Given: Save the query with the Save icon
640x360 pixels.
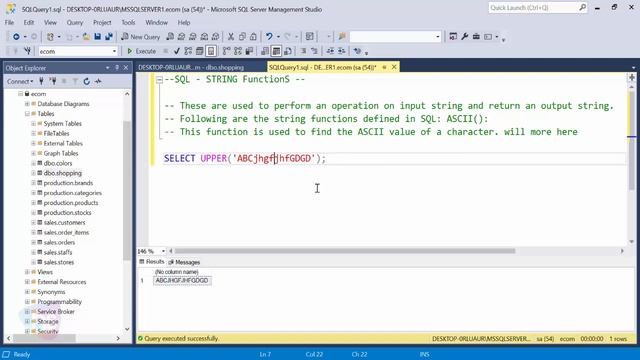Looking at the screenshot, I should click(x=98, y=37).
